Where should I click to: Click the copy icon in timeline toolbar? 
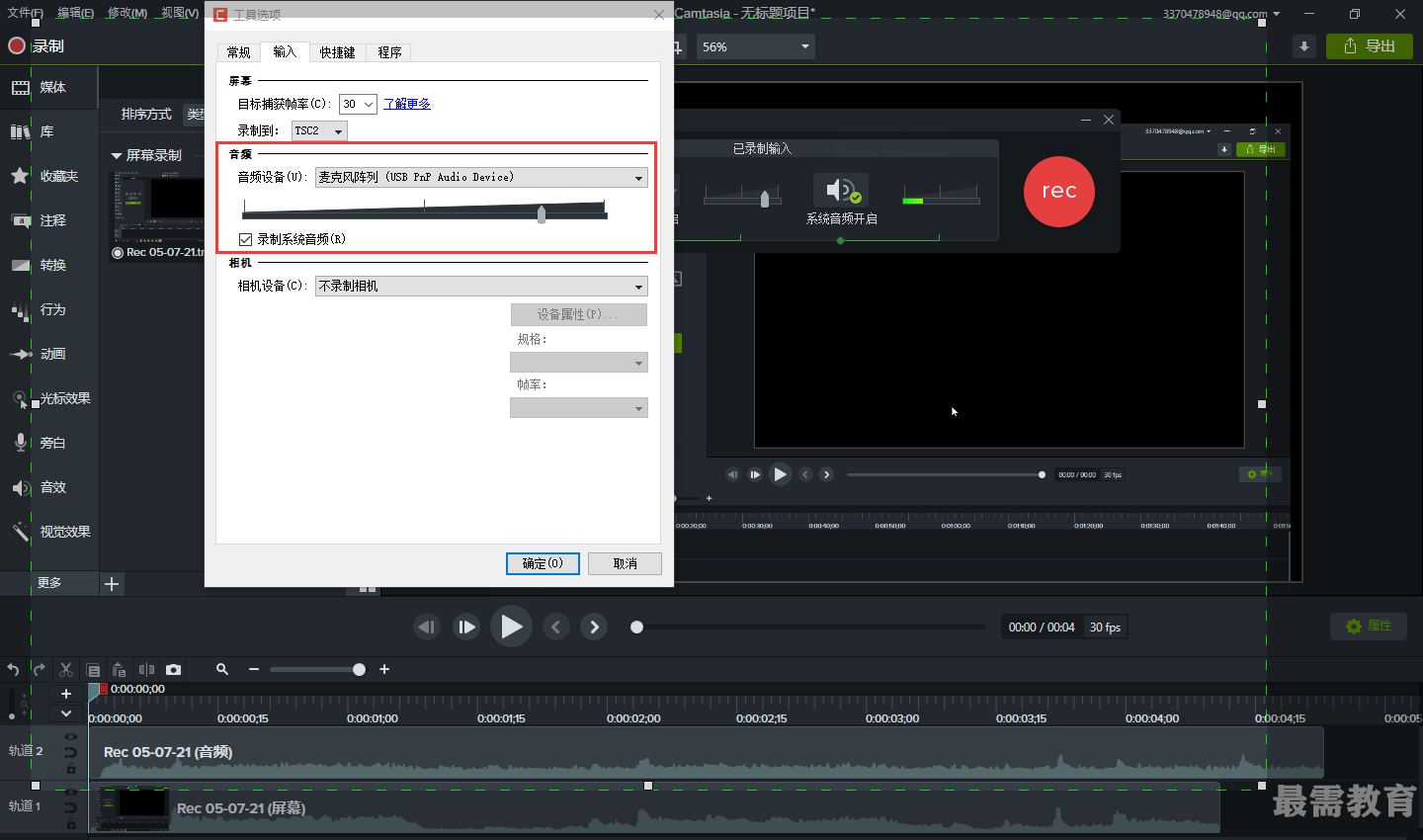(x=93, y=669)
